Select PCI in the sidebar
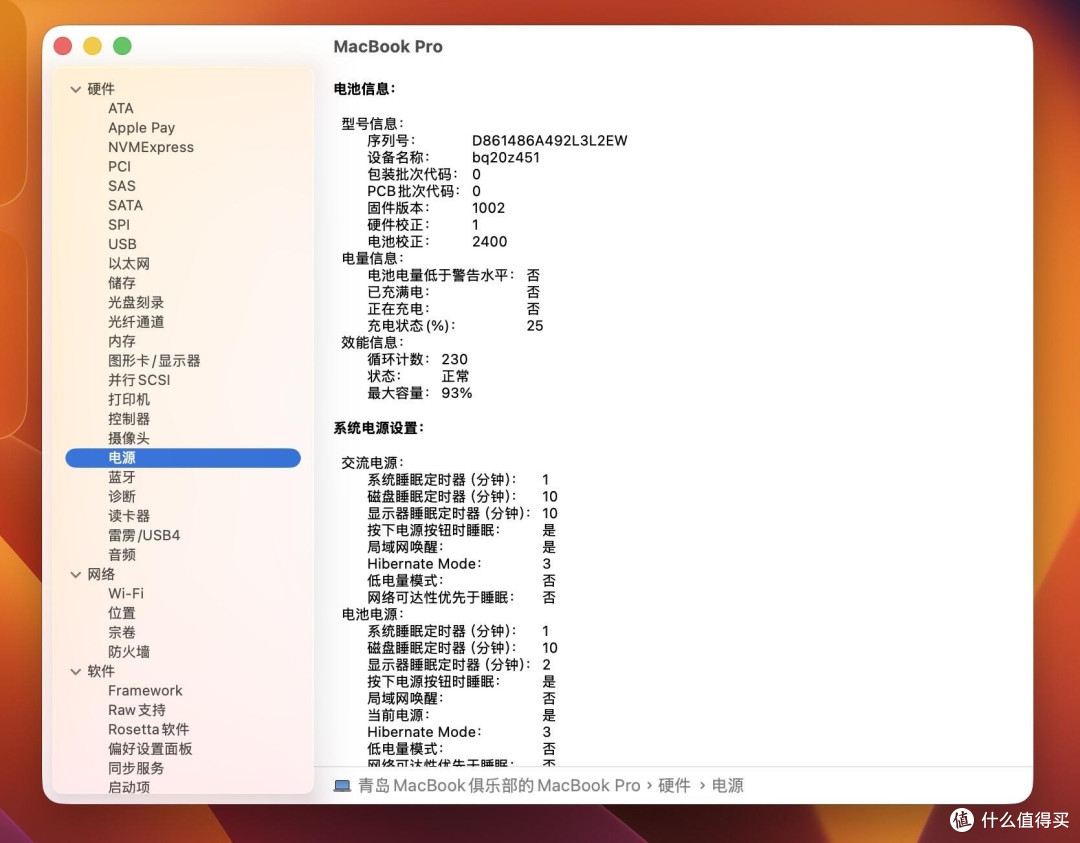This screenshot has width=1080, height=843. pyautogui.click(x=119, y=166)
